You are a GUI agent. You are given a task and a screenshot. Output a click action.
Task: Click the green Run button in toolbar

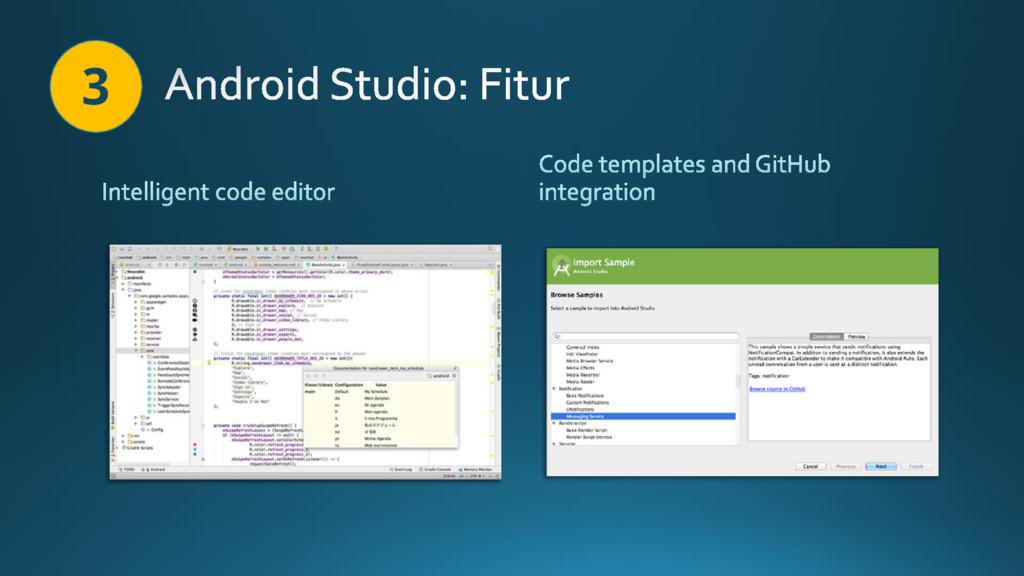pyautogui.click(x=258, y=249)
